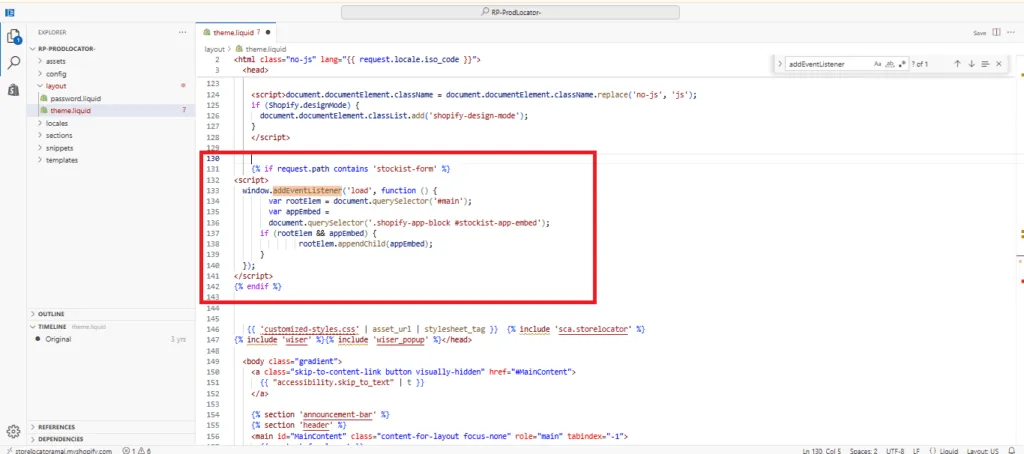
Task: Click the storelocatoramal.myshopify.com status item
Action: click(57, 450)
